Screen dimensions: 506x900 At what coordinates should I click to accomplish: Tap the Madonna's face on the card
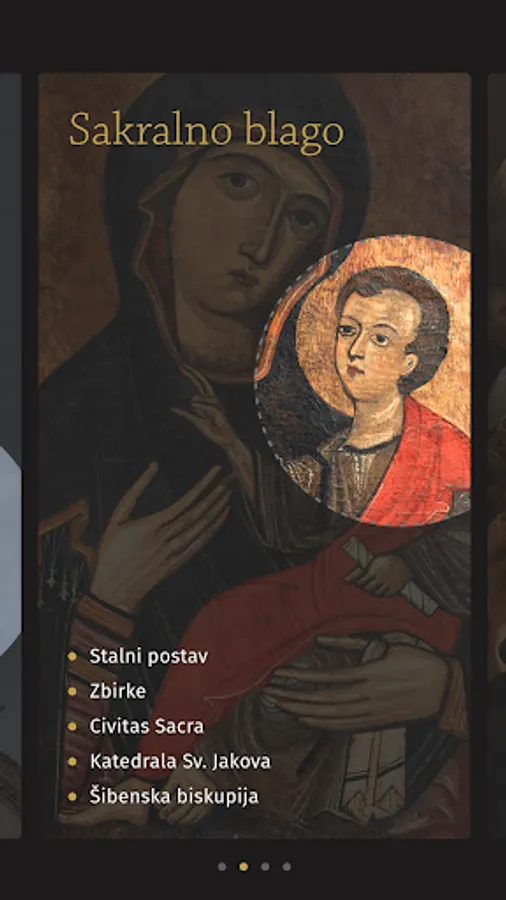252,230
